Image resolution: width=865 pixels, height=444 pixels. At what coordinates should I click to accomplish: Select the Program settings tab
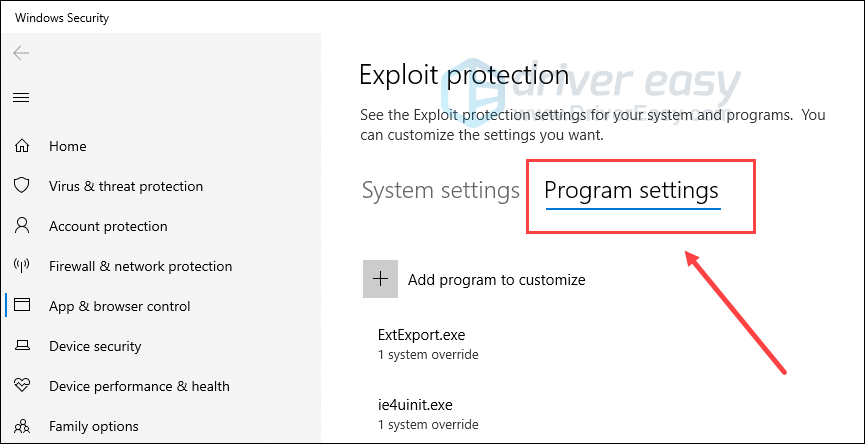[x=631, y=190]
